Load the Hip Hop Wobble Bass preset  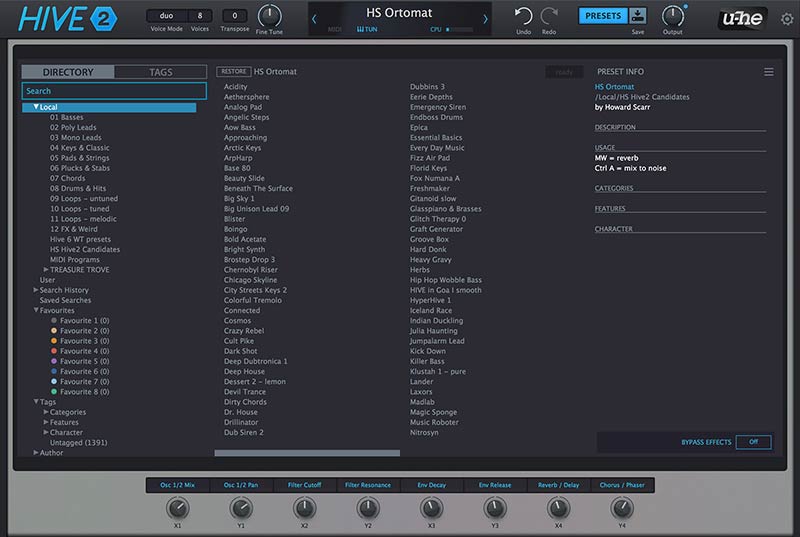[445, 280]
